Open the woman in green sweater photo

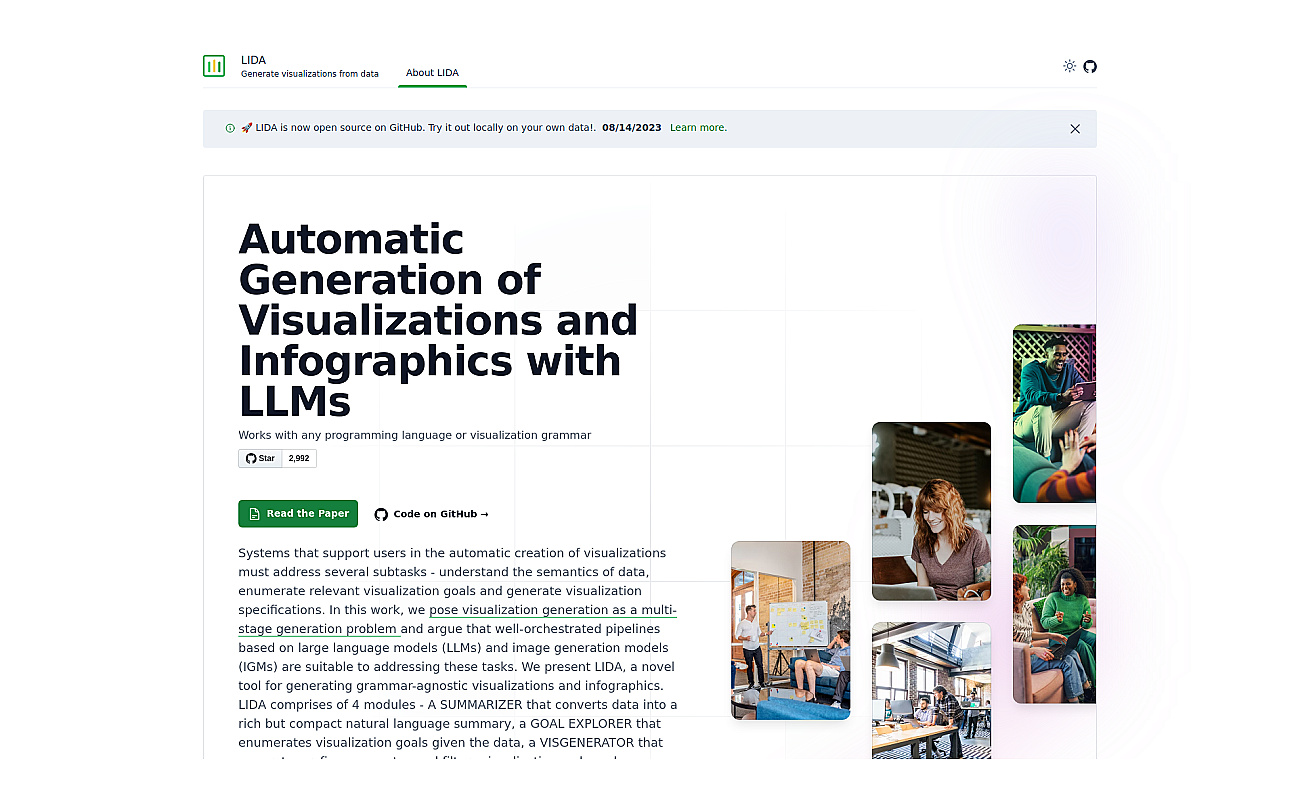pos(1054,614)
